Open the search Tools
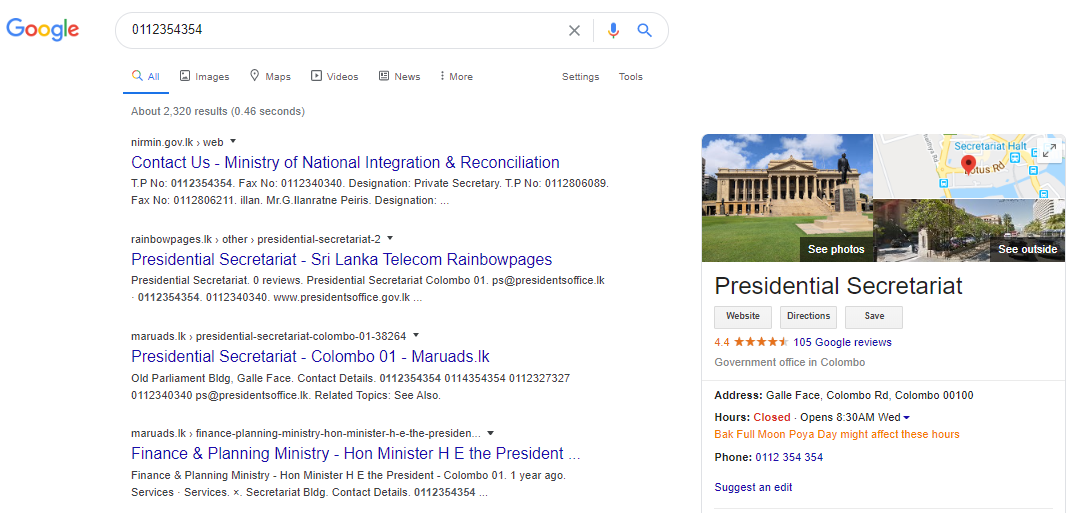Image resolution: width=1076 pixels, height=513 pixels. tap(631, 77)
